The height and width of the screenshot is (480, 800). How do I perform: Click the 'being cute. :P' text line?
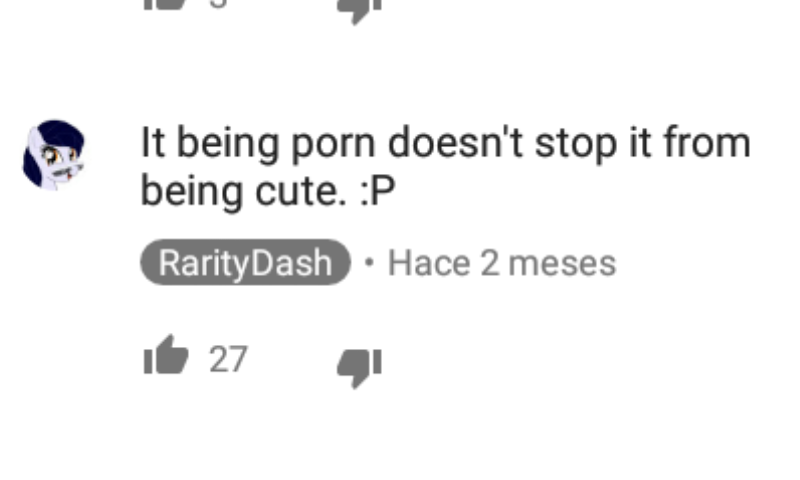coord(268,192)
